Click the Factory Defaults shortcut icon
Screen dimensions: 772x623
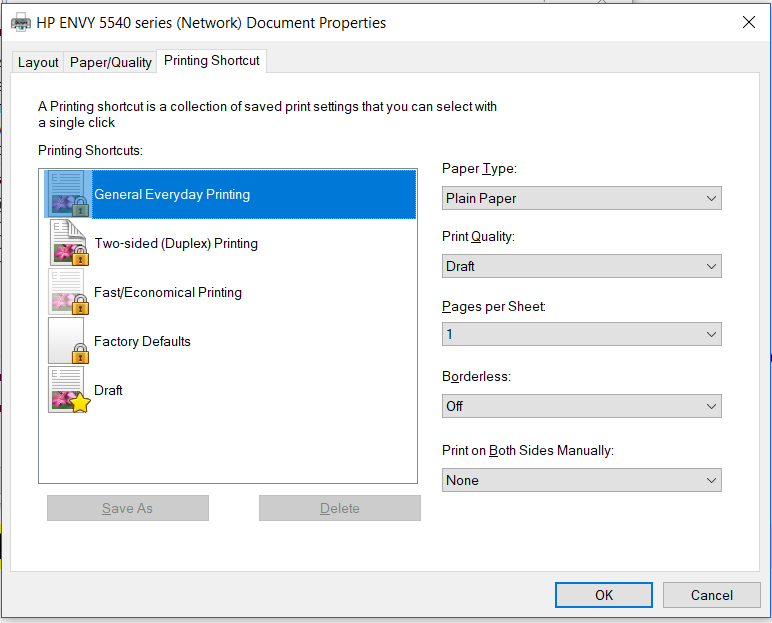click(x=68, y=340)
